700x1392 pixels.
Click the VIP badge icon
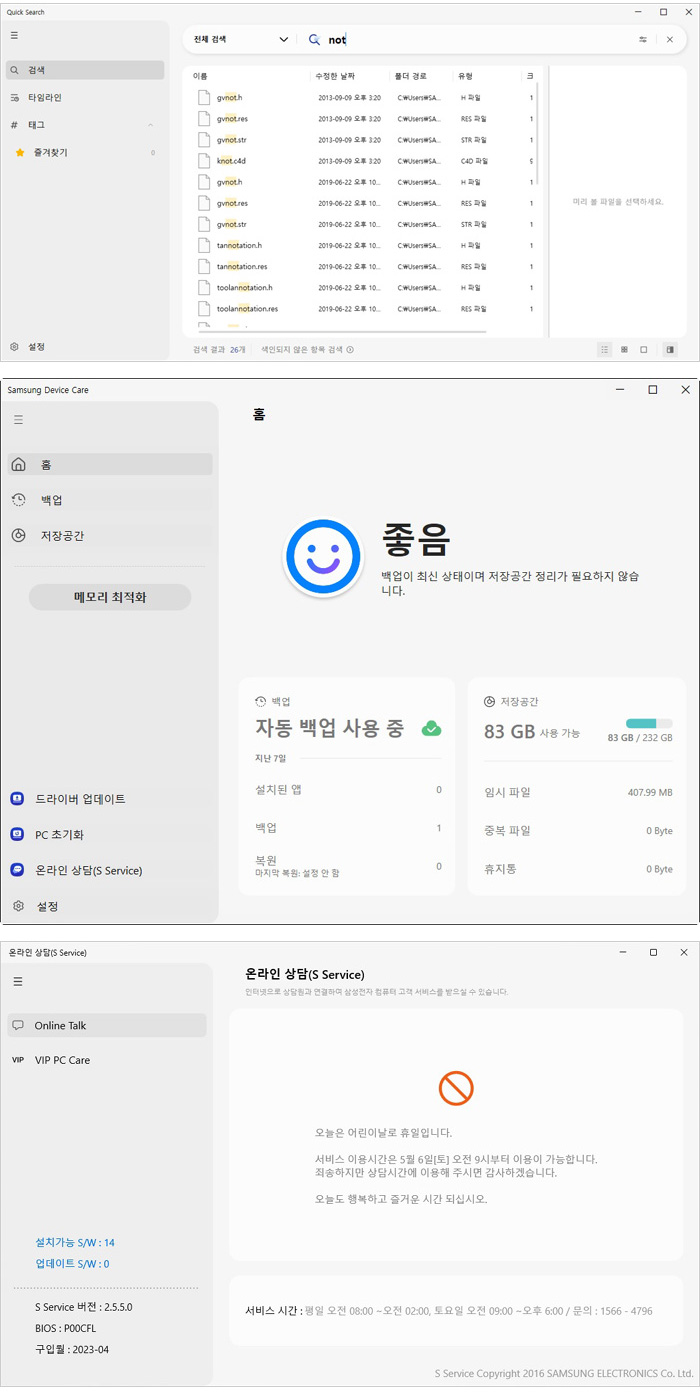coord(18,1060)
